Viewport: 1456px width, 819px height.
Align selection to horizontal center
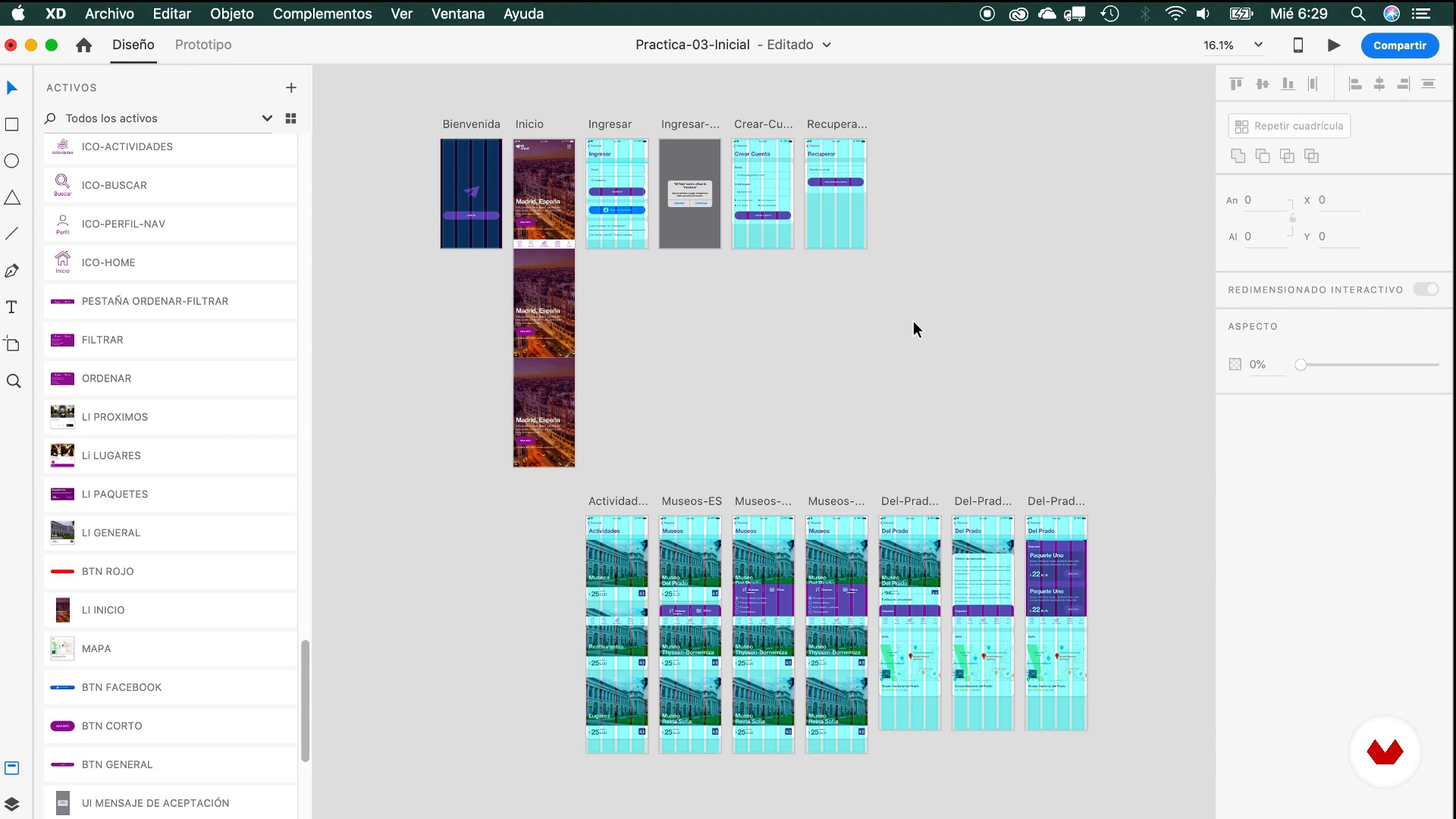pyautogui.click(x=1379, y=84)
